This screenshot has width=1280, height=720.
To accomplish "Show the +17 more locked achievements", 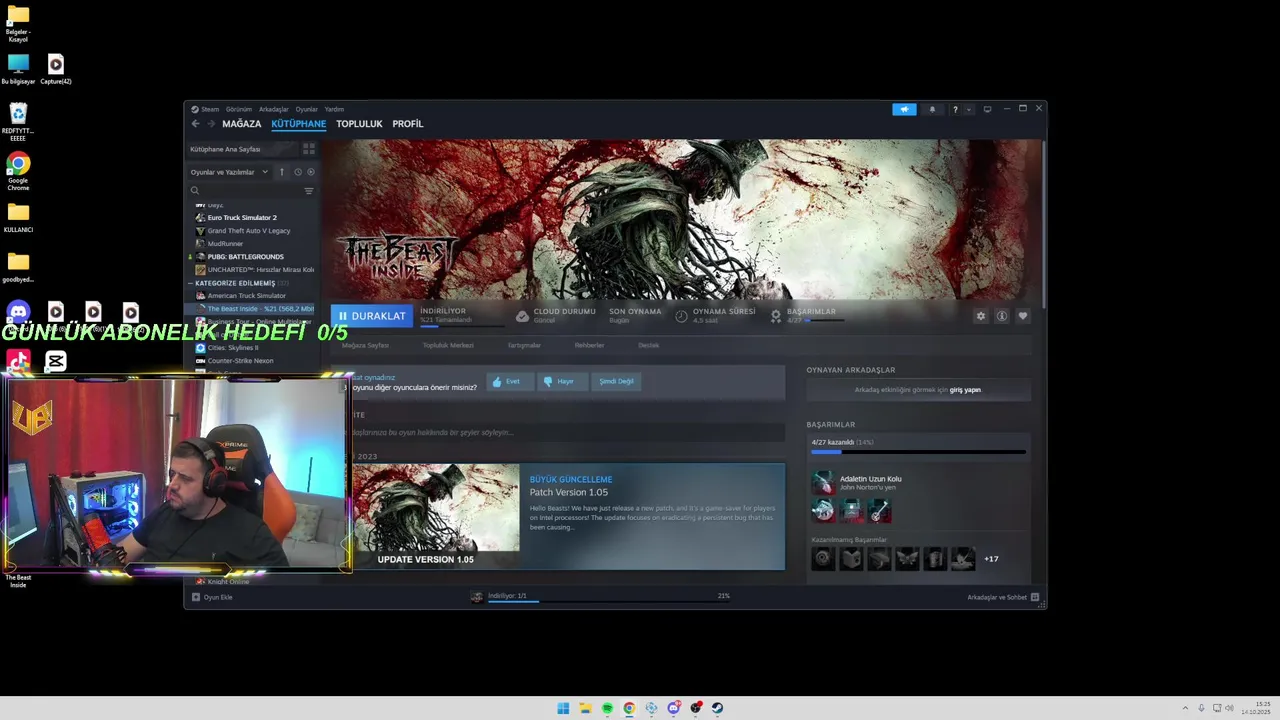I will 991,559.
